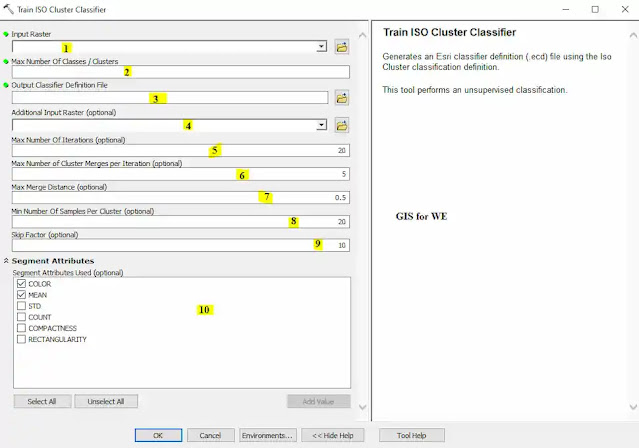Click the Output Classifier Definition File field
This screenshot has width=639, height=448.
(x=170, y=97)
